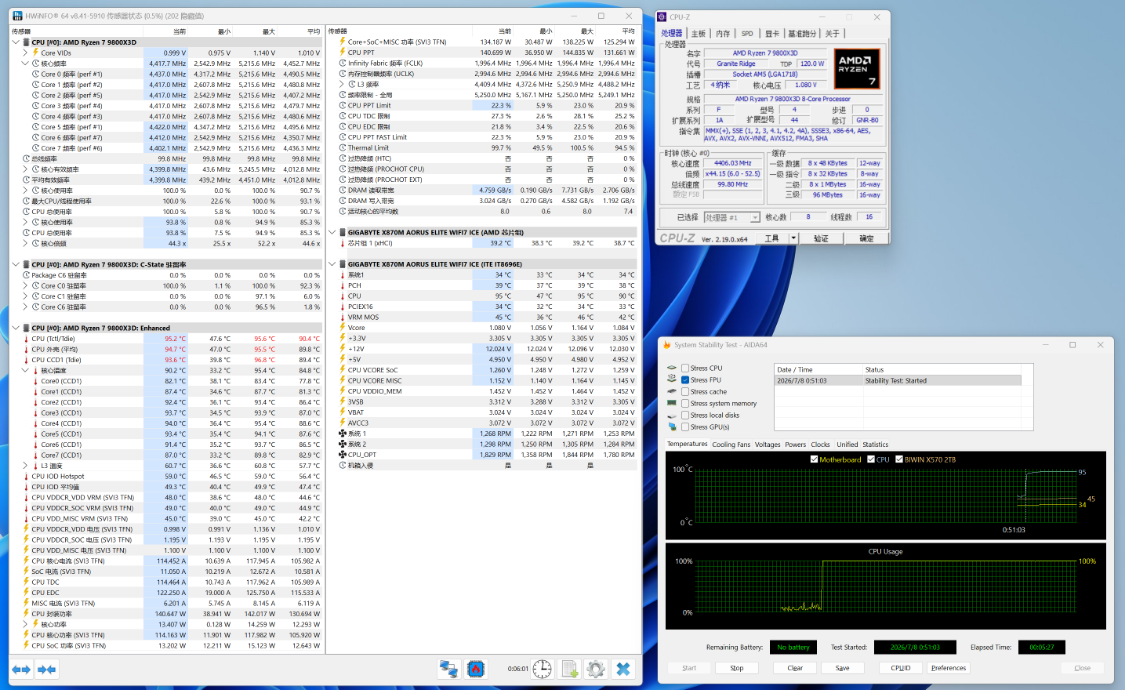
Task: Click HWiNFO clock reset timer icon
Action: 542,668
